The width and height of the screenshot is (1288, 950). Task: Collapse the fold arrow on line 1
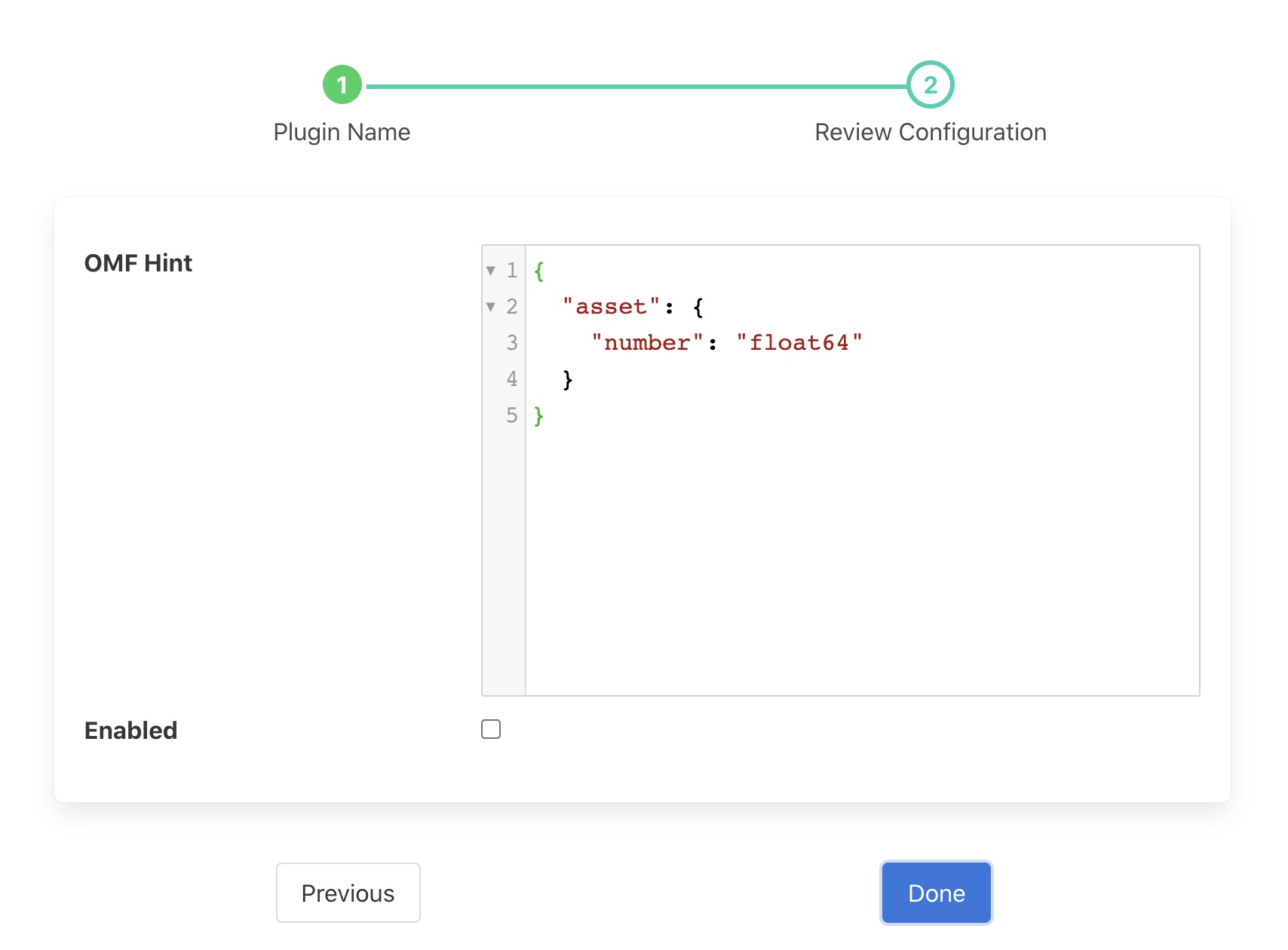coord(491,271)
